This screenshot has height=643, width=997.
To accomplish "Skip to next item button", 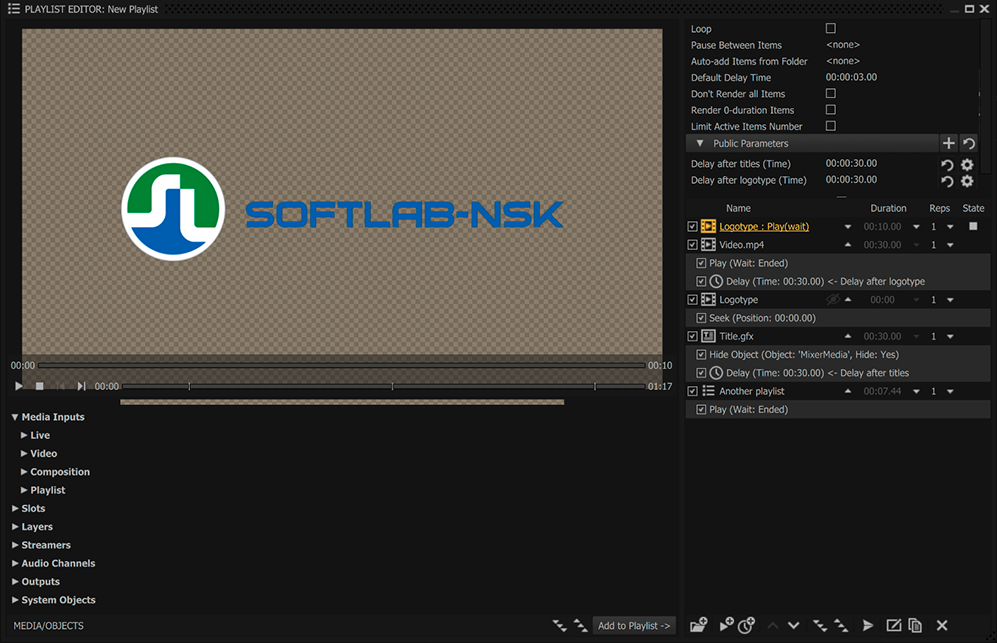I will (81, 386).
